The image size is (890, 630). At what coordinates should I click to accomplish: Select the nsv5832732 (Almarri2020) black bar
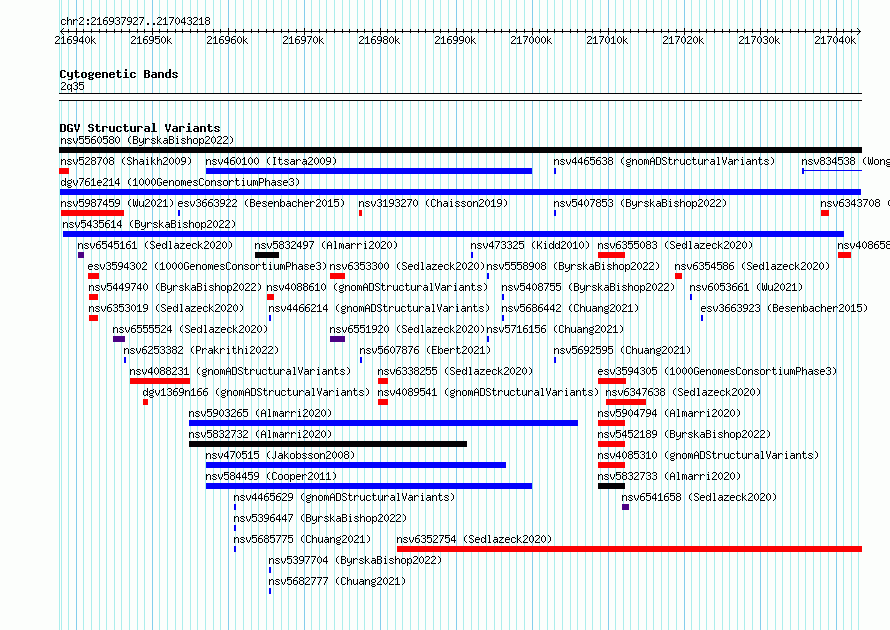pos(328,444)
